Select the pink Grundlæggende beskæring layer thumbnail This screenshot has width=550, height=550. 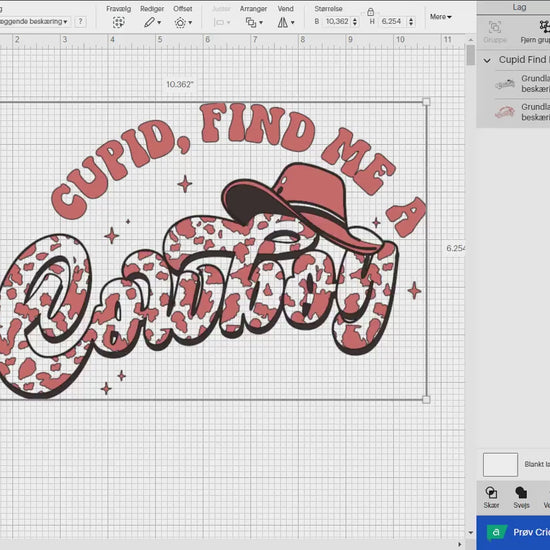505,113
